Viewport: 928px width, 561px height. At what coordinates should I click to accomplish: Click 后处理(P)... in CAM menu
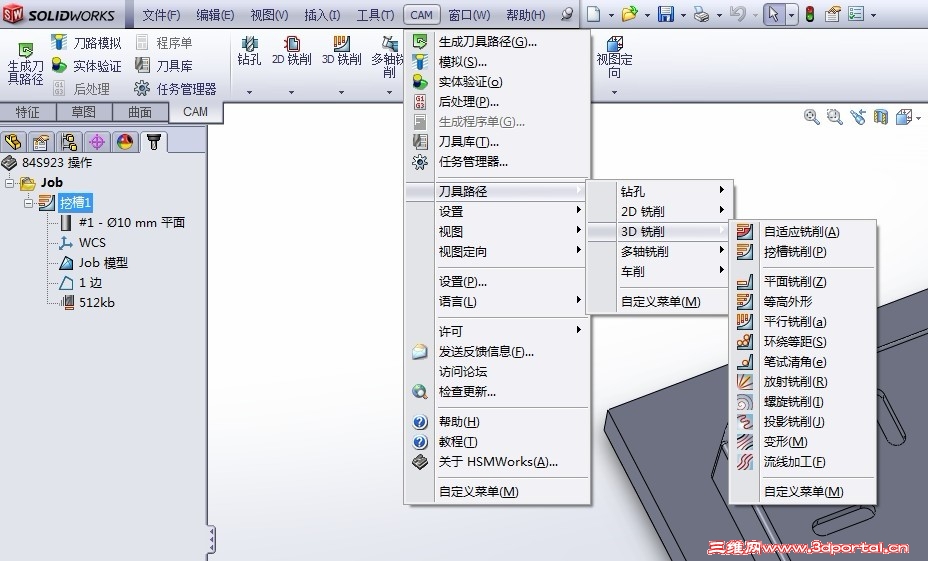[497, 102]
